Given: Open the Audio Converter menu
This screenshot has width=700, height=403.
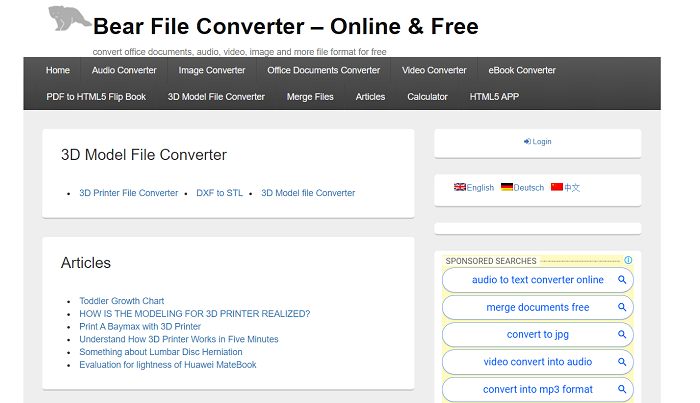Looking at the screenshot, I should tap(124, 70).
